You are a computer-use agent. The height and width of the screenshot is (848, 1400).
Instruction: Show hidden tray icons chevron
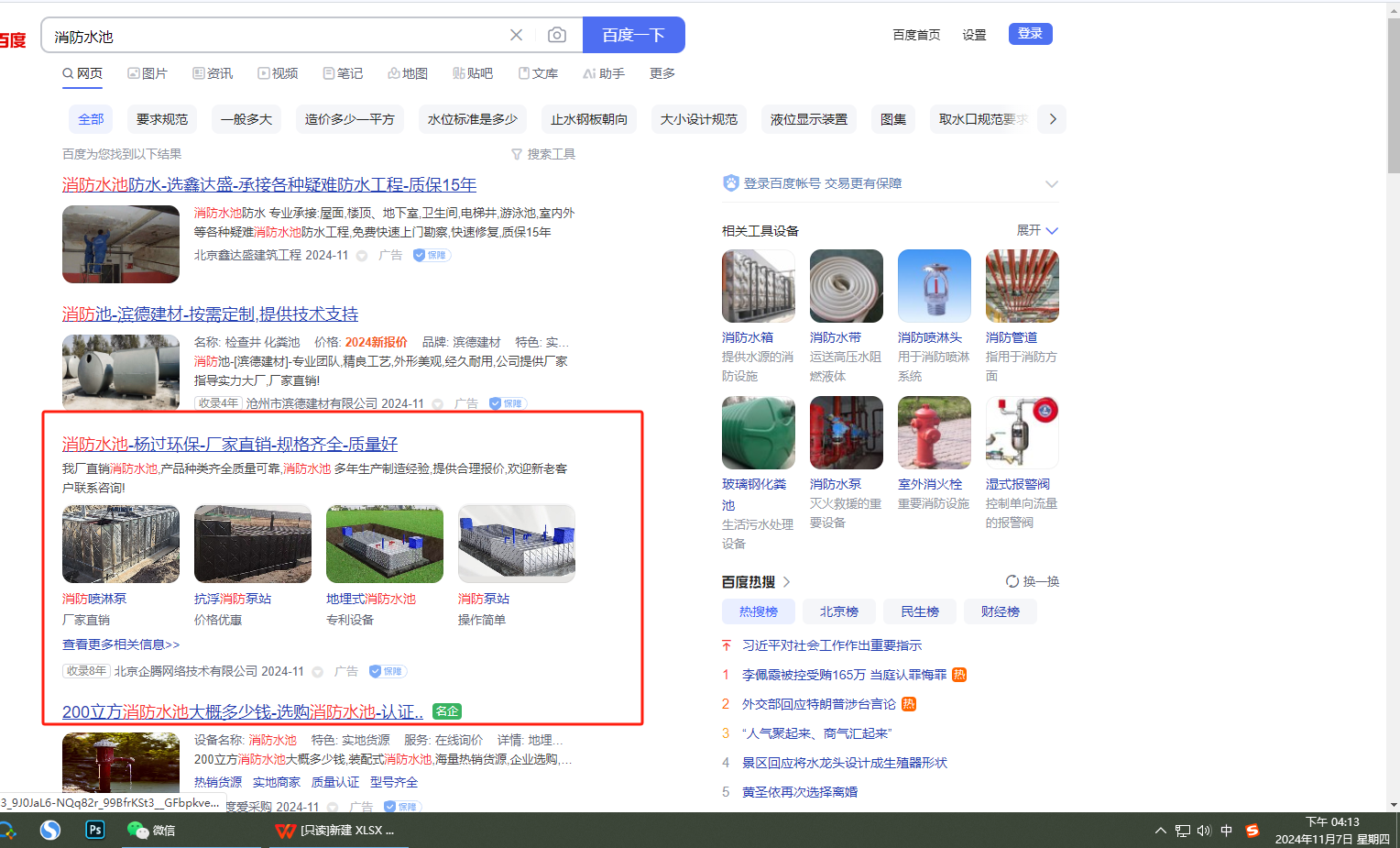[x=1161, y=831]
